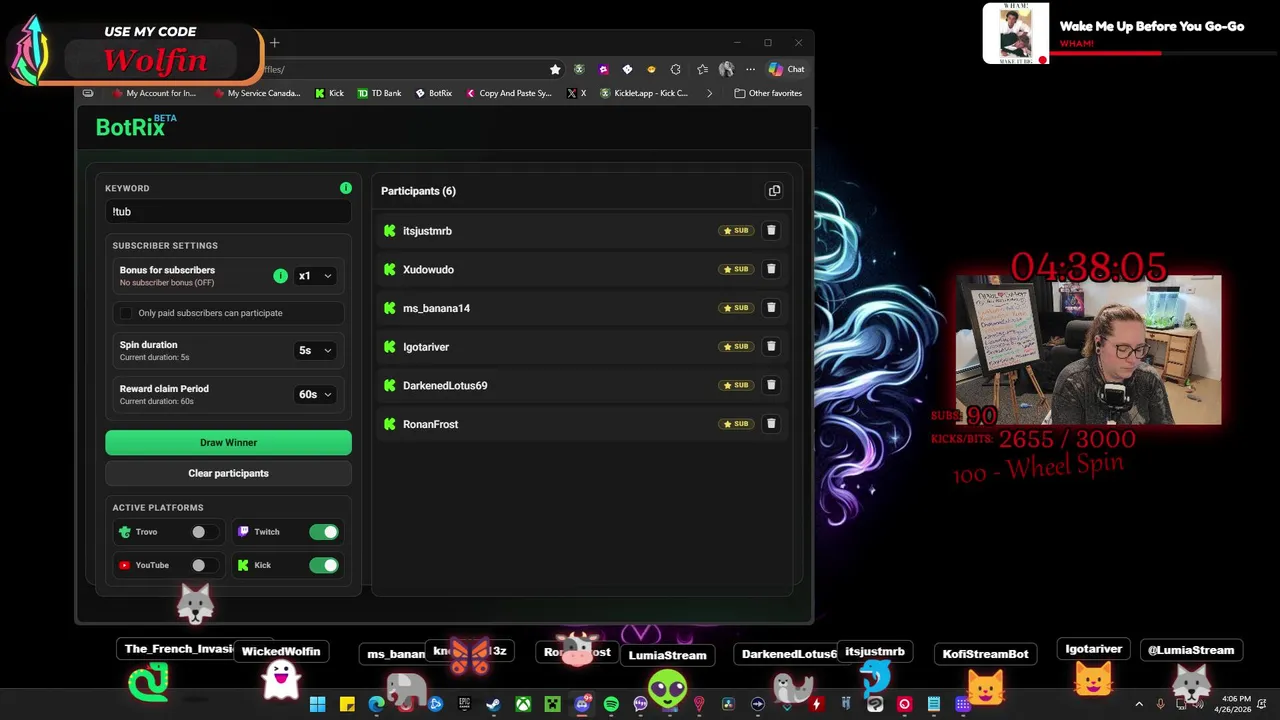Viewport: 1280px width, 720px height.
Task: Click the Kick logo beside itsjustmrb
Action: 390,231
